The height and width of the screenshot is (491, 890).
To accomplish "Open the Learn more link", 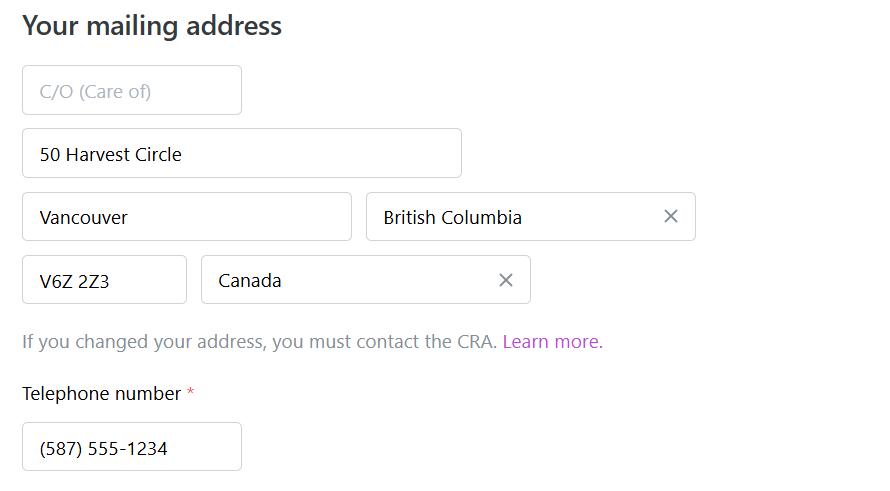I will (x=552, y=342).
